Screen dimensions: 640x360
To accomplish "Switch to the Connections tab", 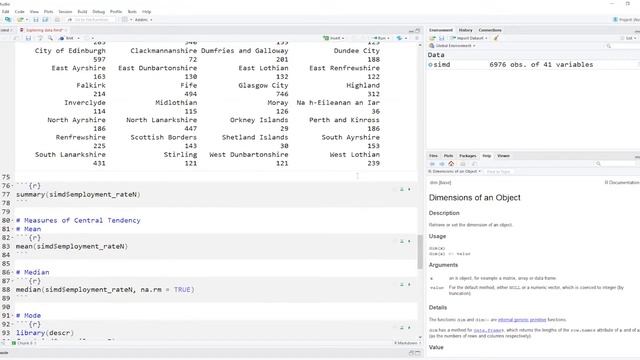I will tap(490, 30).
